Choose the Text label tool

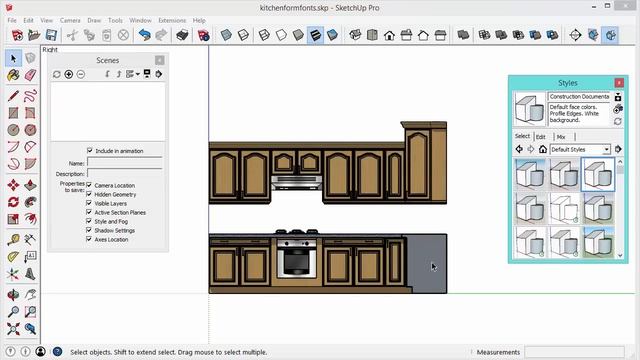[30, 257]
